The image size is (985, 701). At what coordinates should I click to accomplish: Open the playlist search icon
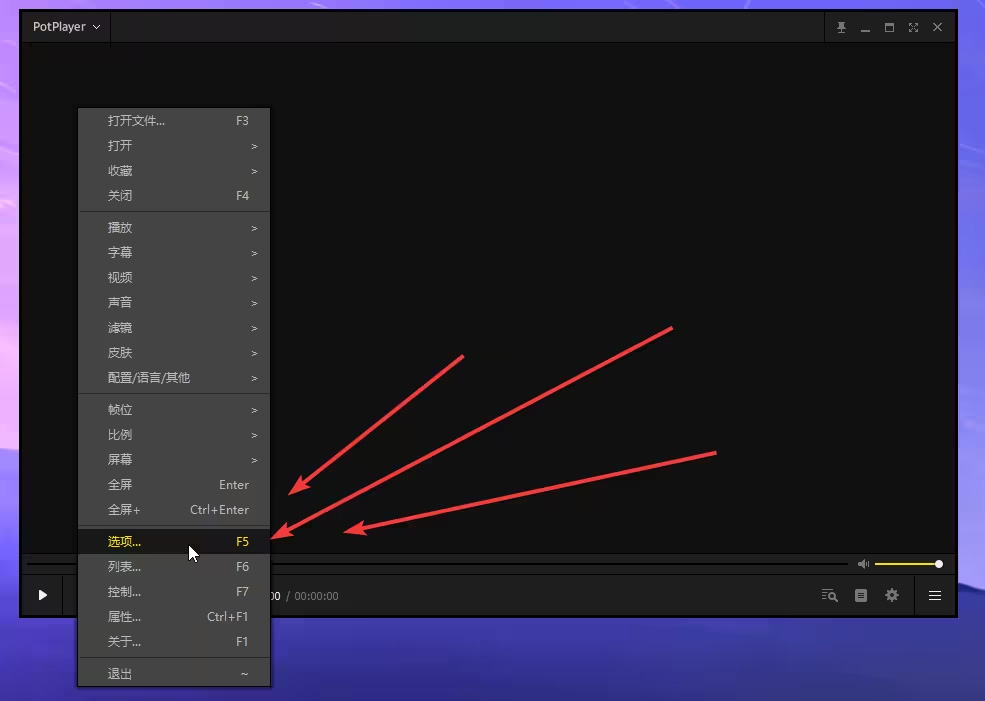[x=829, y=595]
